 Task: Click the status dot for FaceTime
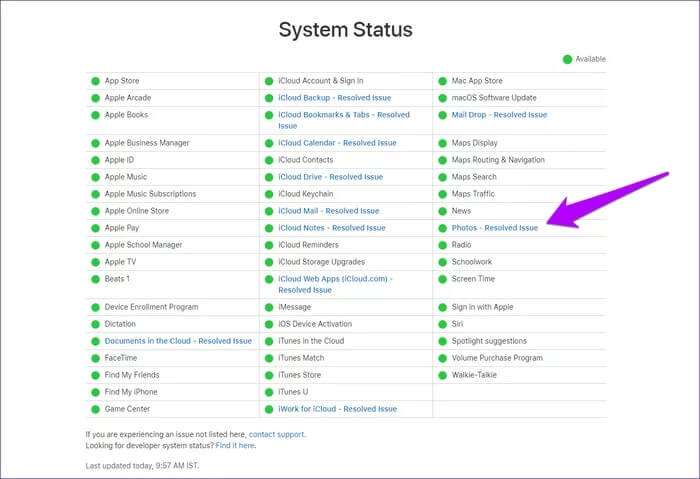tap(95, 358)
